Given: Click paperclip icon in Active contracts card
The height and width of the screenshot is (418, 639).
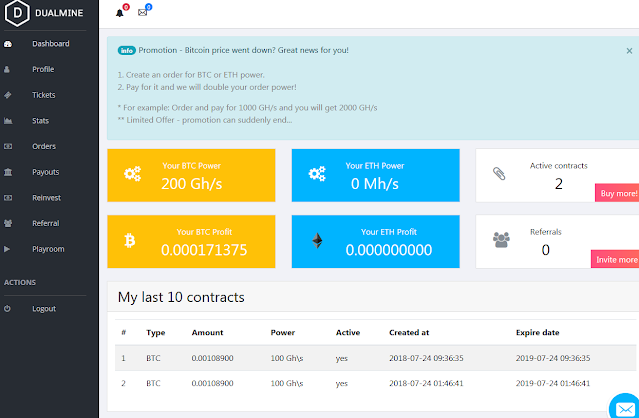Looking at the screenshot, I should [x=499, y=174].
